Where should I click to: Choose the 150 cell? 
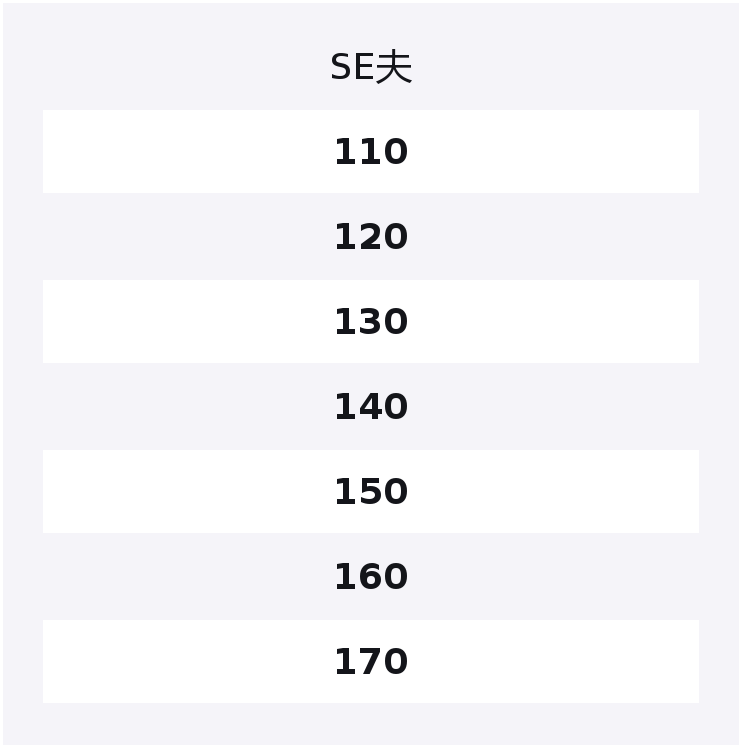371,492
